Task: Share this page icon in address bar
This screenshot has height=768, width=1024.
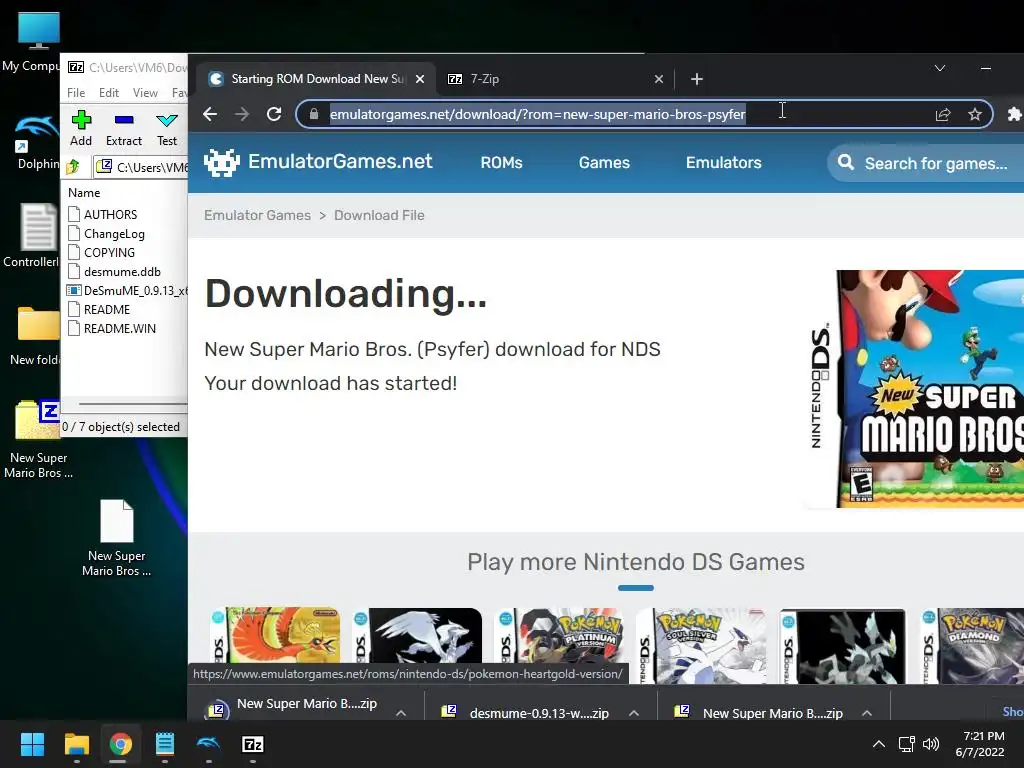Action: (943, 114)
